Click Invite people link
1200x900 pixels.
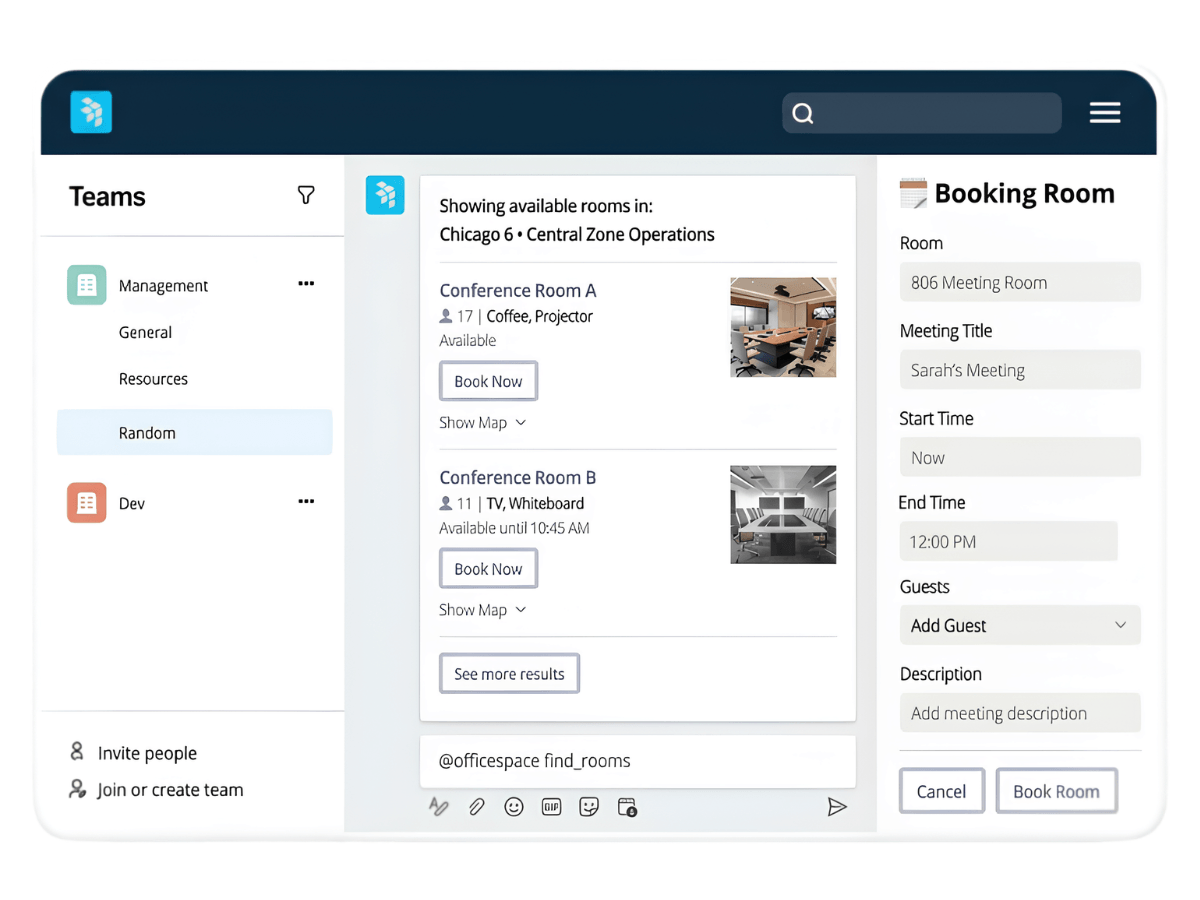(147, 753)
